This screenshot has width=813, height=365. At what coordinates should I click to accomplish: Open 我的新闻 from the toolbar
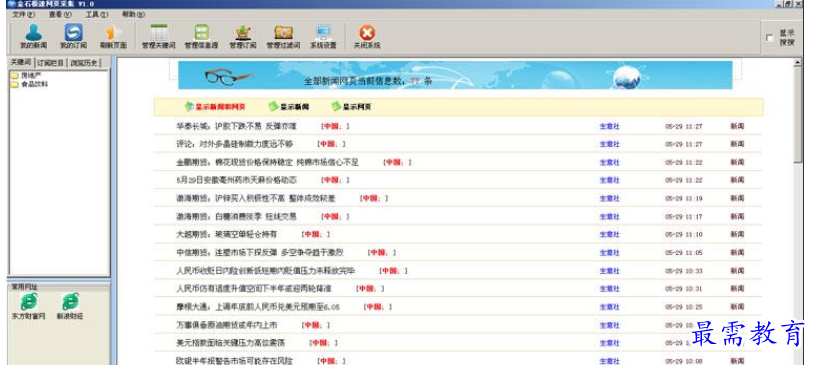[x=33, y=36]
